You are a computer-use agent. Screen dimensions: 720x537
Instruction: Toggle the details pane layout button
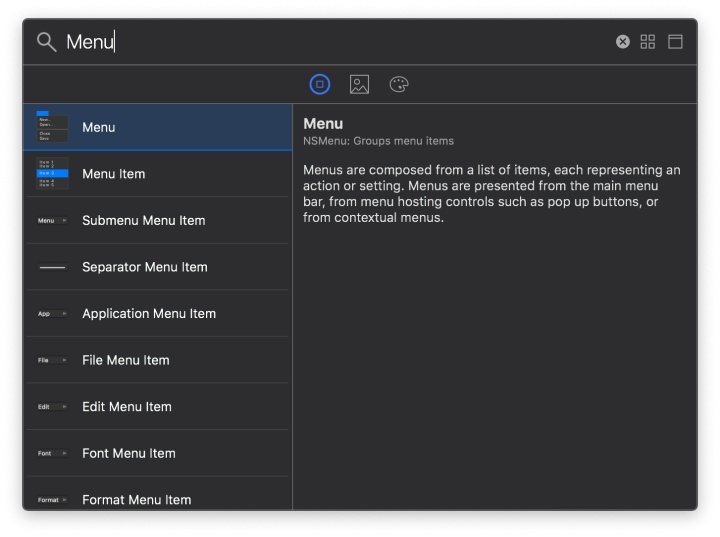tap(675, 42)
